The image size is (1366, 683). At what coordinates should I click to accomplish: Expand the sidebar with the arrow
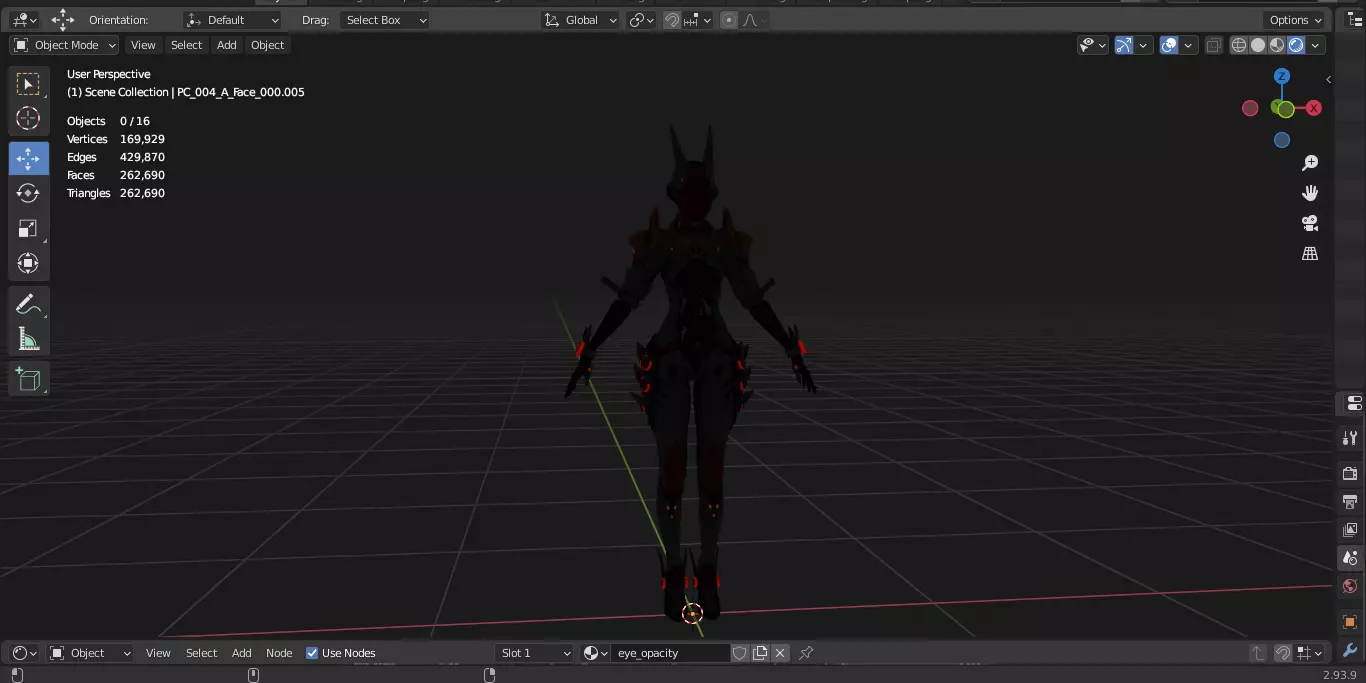1328,79
